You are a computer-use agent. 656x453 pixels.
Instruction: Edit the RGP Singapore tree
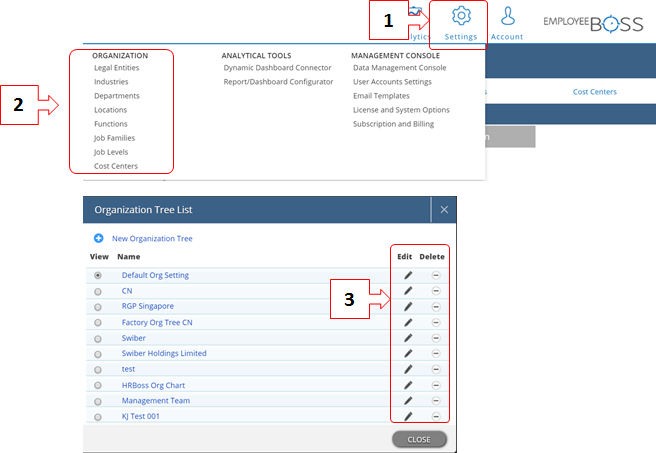pyautogui.click(x=408, y=307)
